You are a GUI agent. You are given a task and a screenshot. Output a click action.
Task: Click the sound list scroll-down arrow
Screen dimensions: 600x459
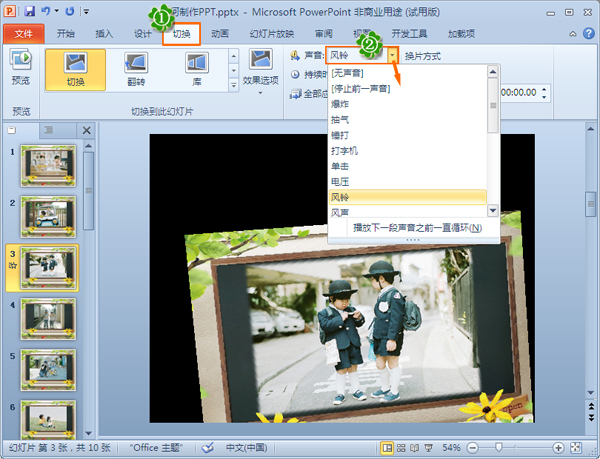tap(493, 210)
